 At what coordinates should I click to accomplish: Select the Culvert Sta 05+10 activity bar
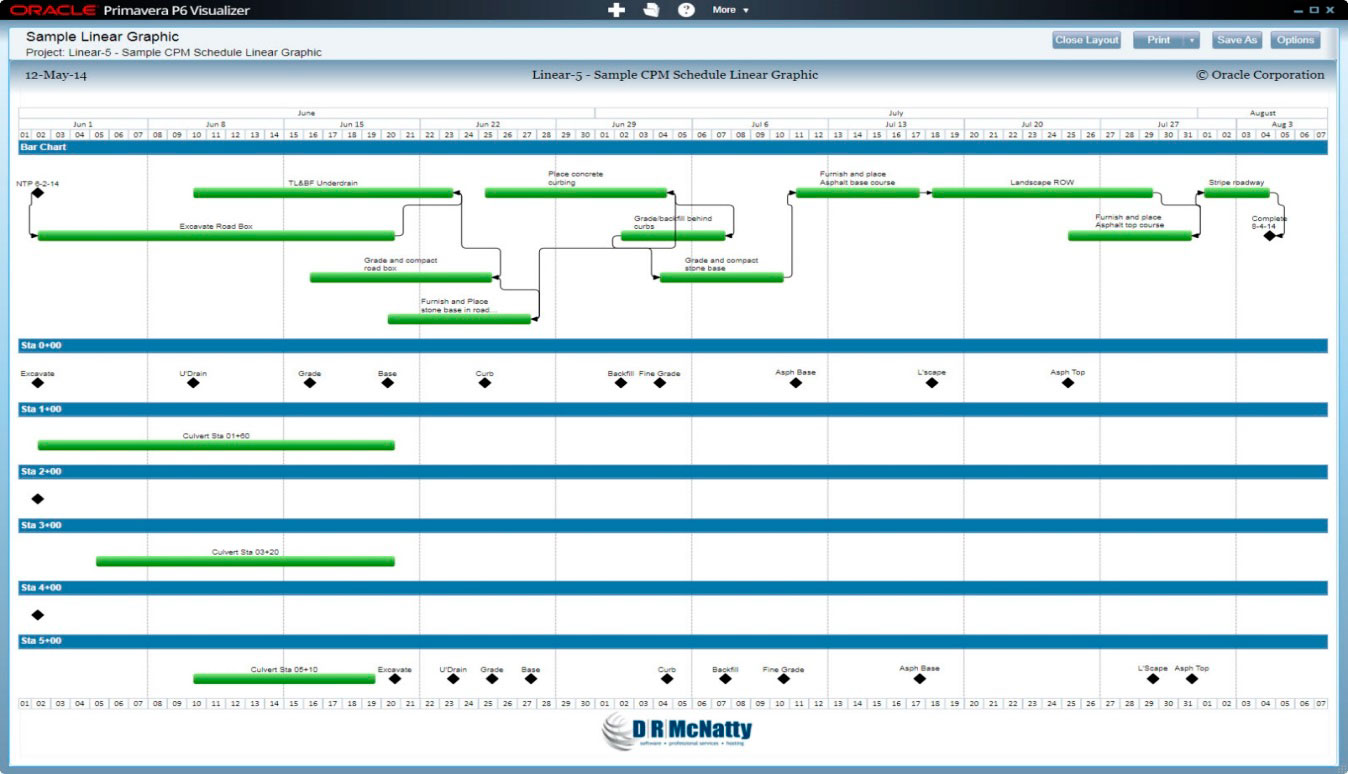click(x=285, y=677)
